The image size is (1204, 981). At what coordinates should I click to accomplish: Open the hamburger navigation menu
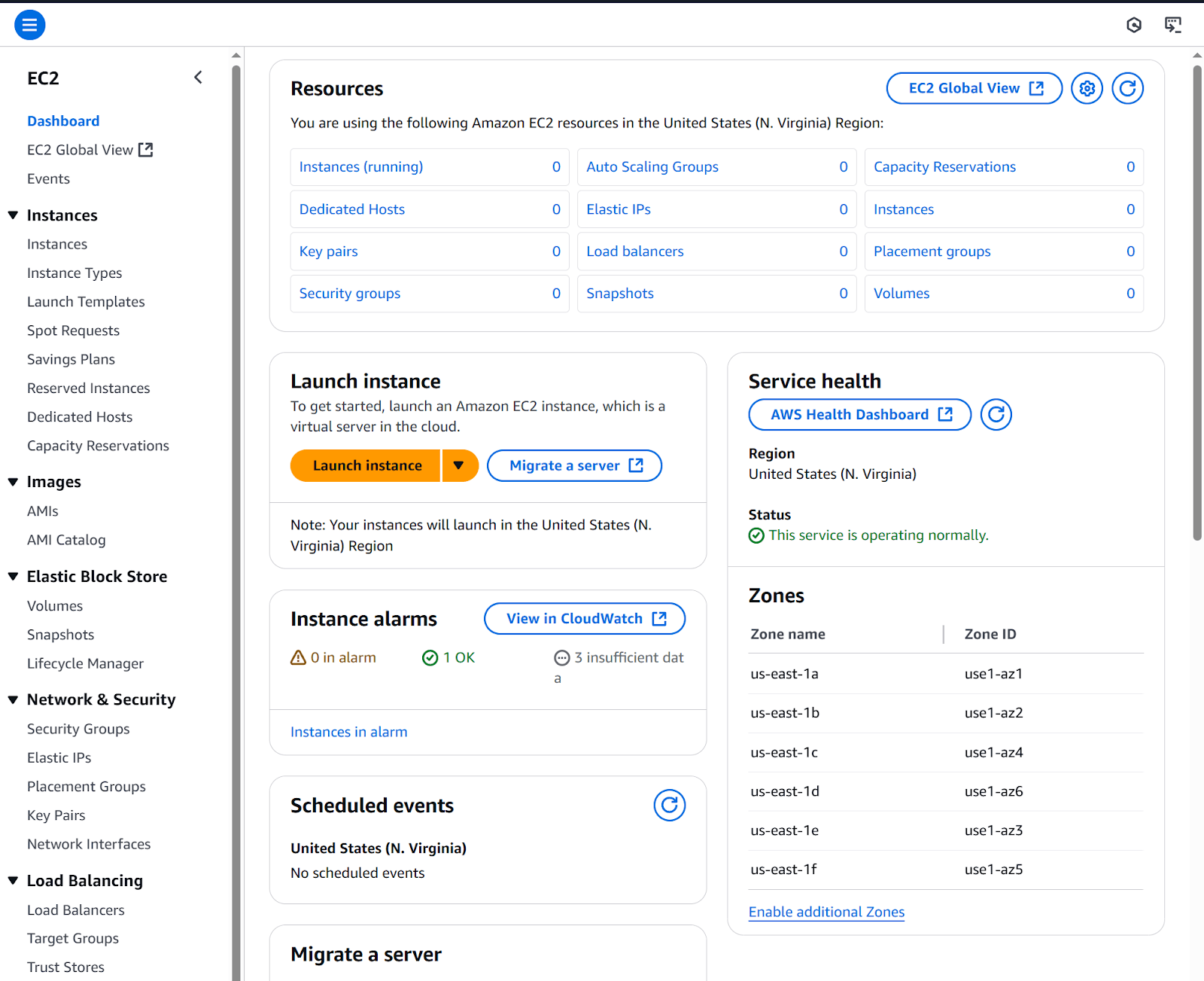29,24
